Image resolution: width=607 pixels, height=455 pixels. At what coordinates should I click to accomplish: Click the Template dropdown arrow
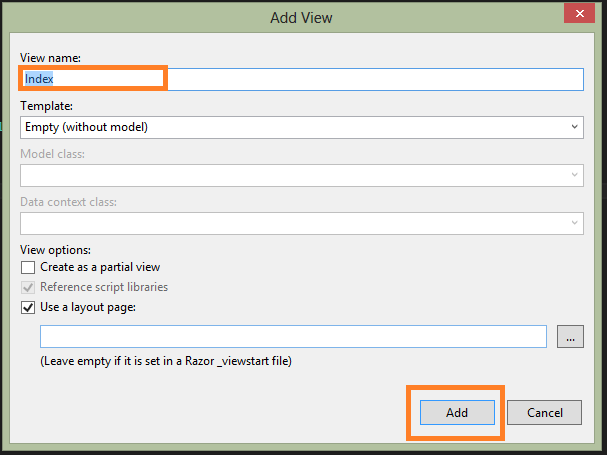(574, 127)
